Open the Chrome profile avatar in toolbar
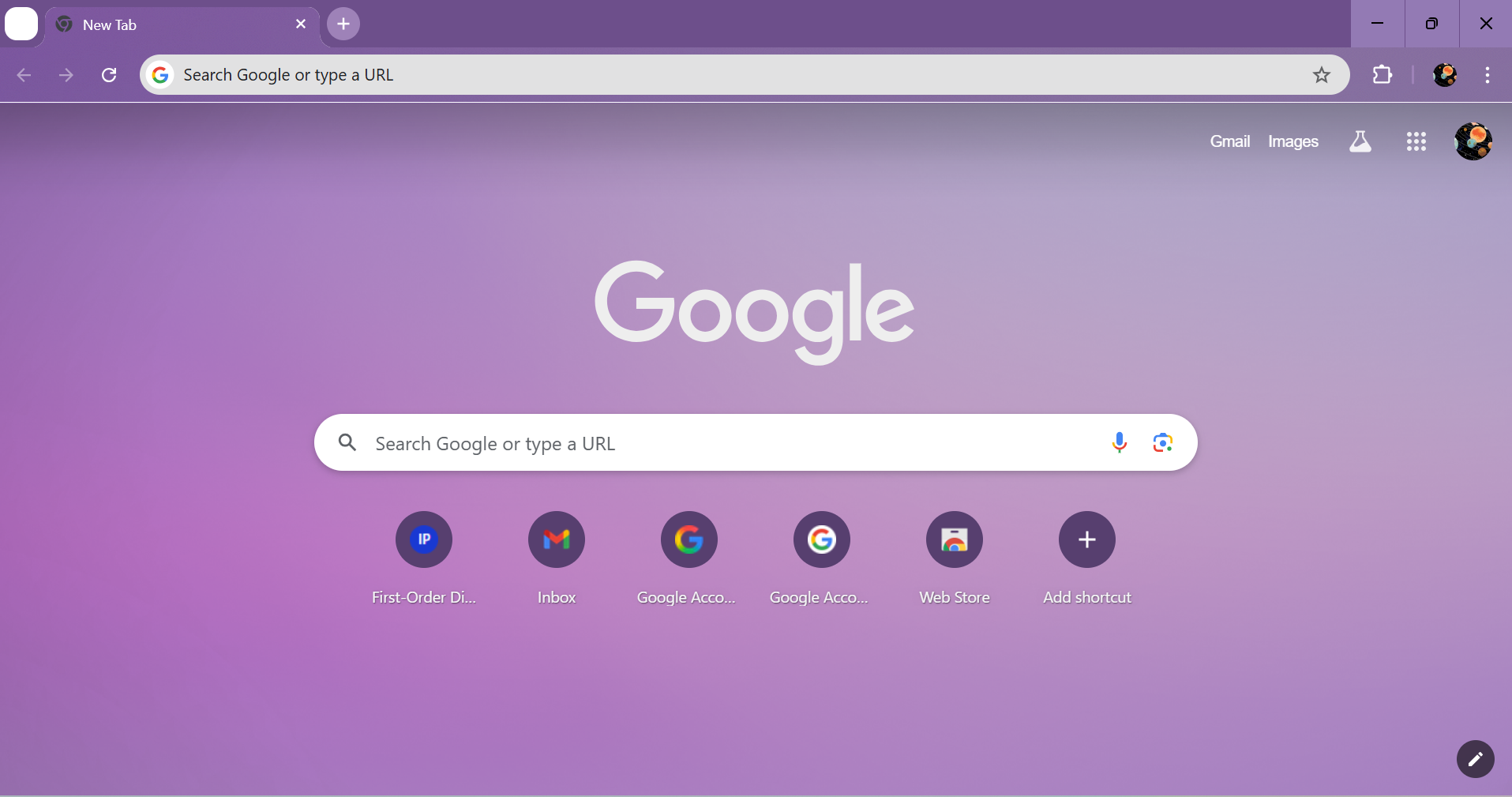1512x797 pixels. point(1445,75)
